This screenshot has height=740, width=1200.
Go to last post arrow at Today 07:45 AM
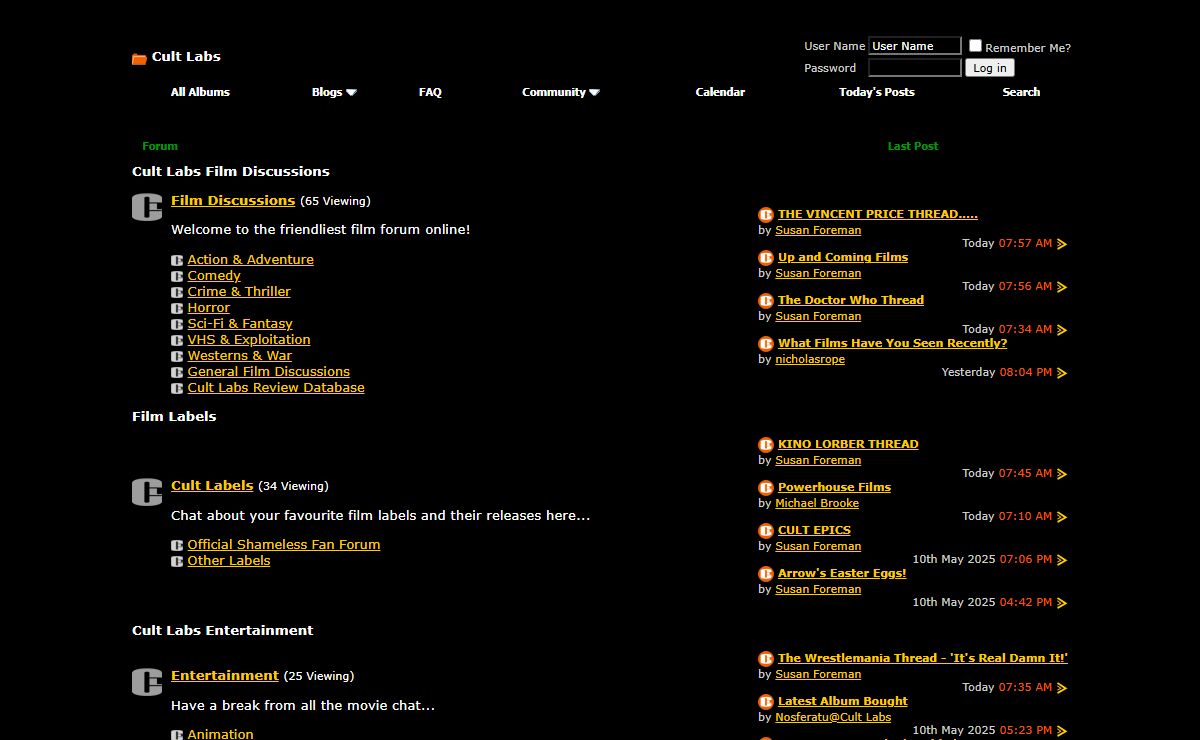[1062, 474]
